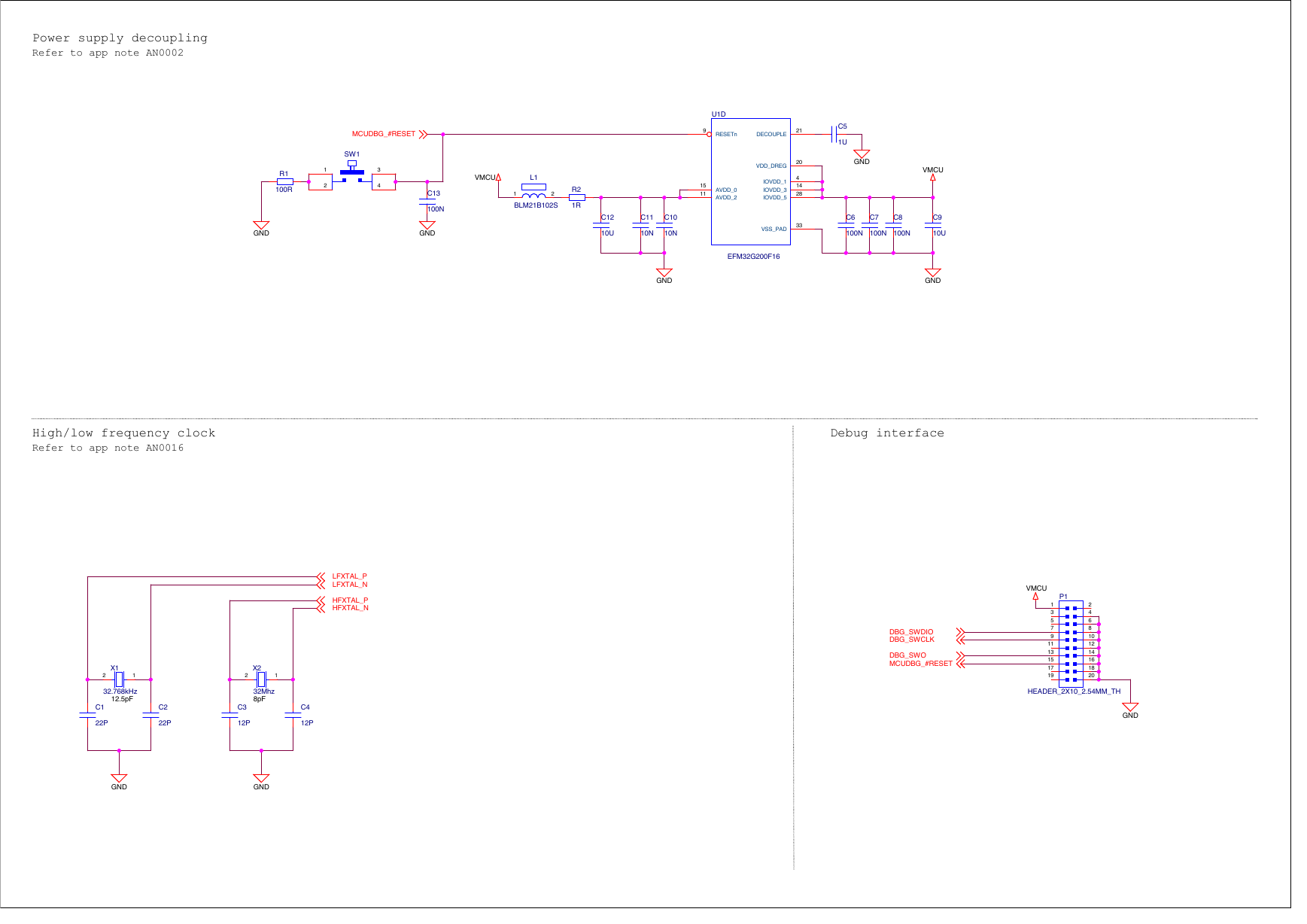Click the GND symbol beside the P1 header
Viewport: 1307px width, 924px height.
click(1130, 708)
